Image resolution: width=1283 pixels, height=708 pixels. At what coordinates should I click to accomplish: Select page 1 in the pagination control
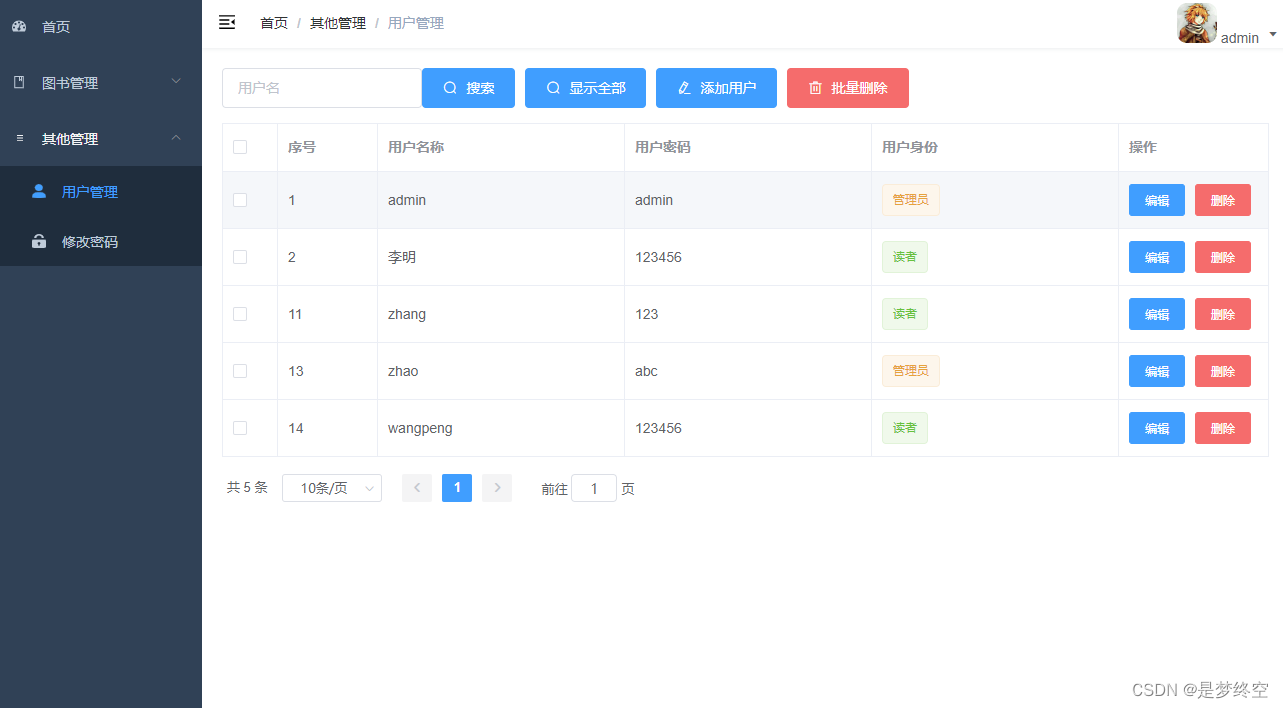[456, 488]
